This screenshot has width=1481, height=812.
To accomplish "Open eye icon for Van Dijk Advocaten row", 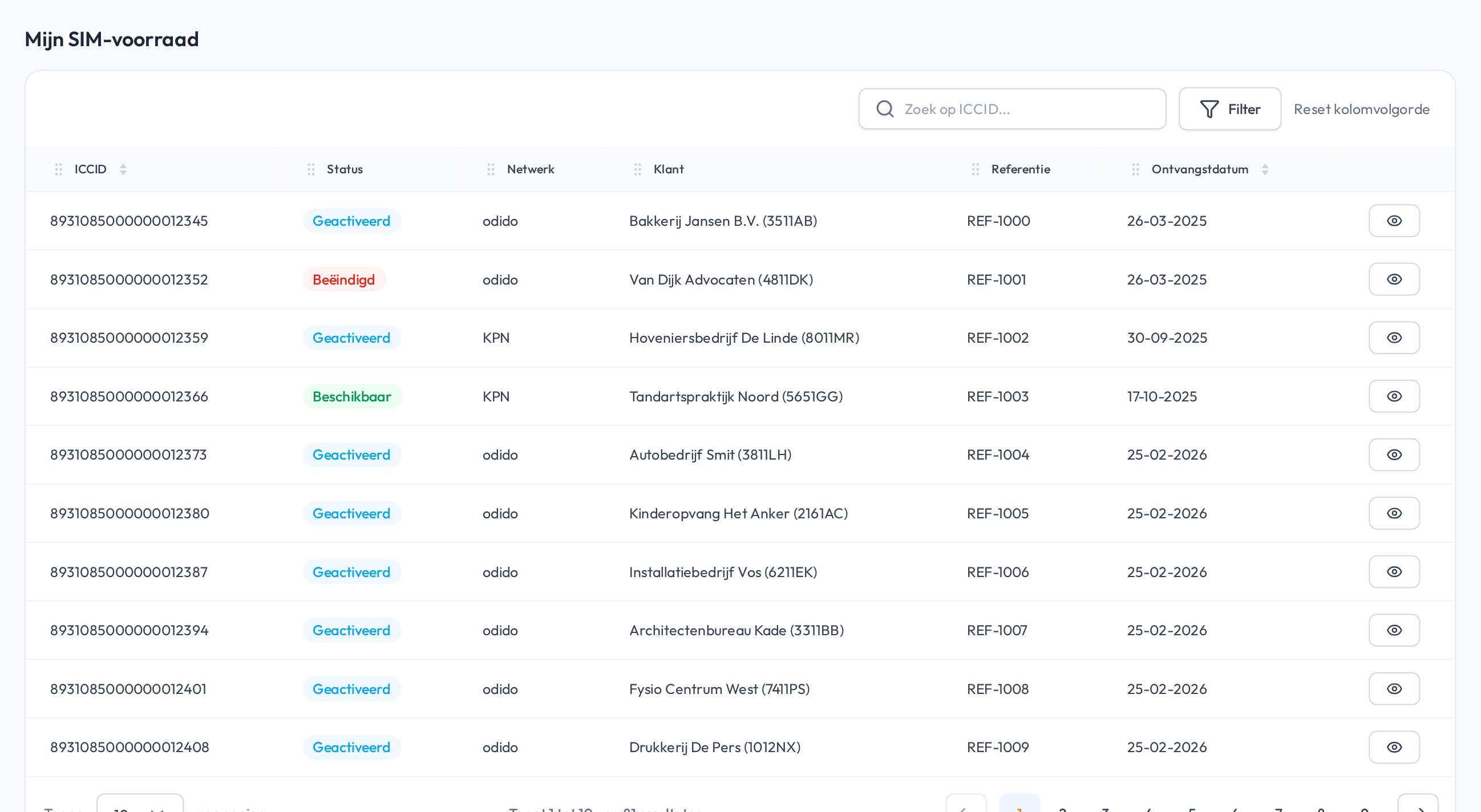I will [x=1394, y=279].
